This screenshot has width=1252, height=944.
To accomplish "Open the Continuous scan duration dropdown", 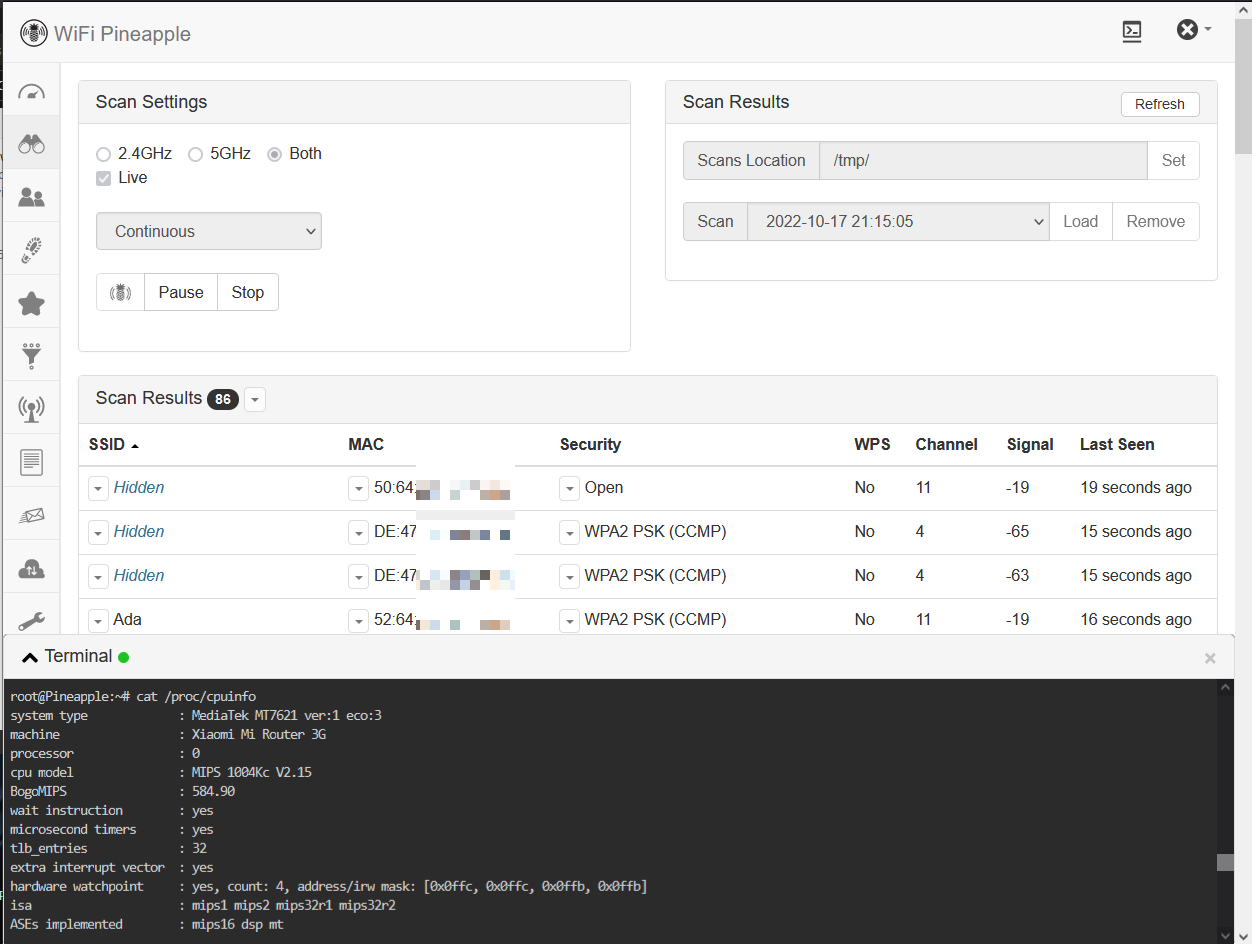I will [x=209, y=231].
